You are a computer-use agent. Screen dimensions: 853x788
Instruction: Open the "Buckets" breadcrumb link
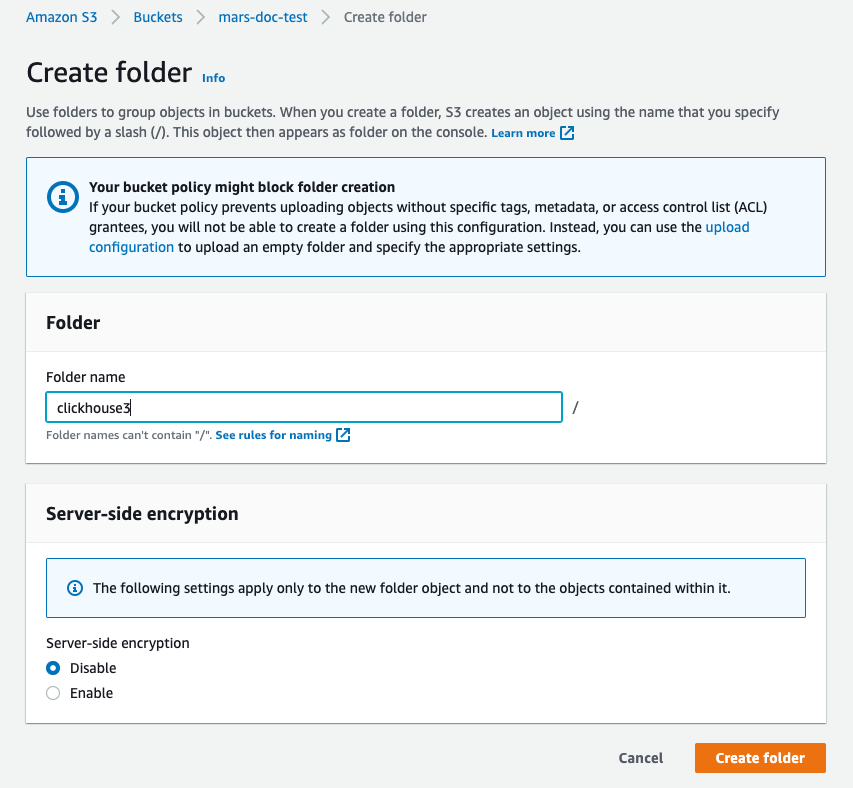157,17
